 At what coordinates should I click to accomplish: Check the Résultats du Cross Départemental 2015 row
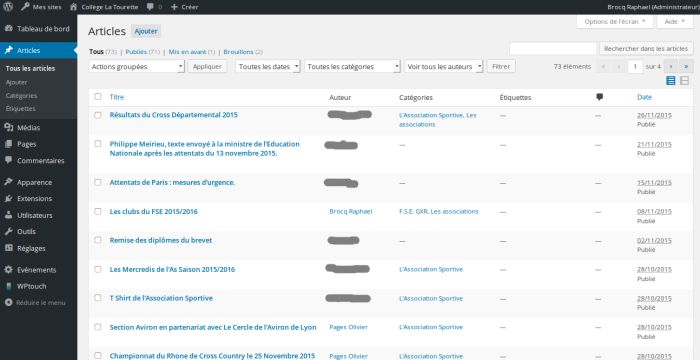98,115
